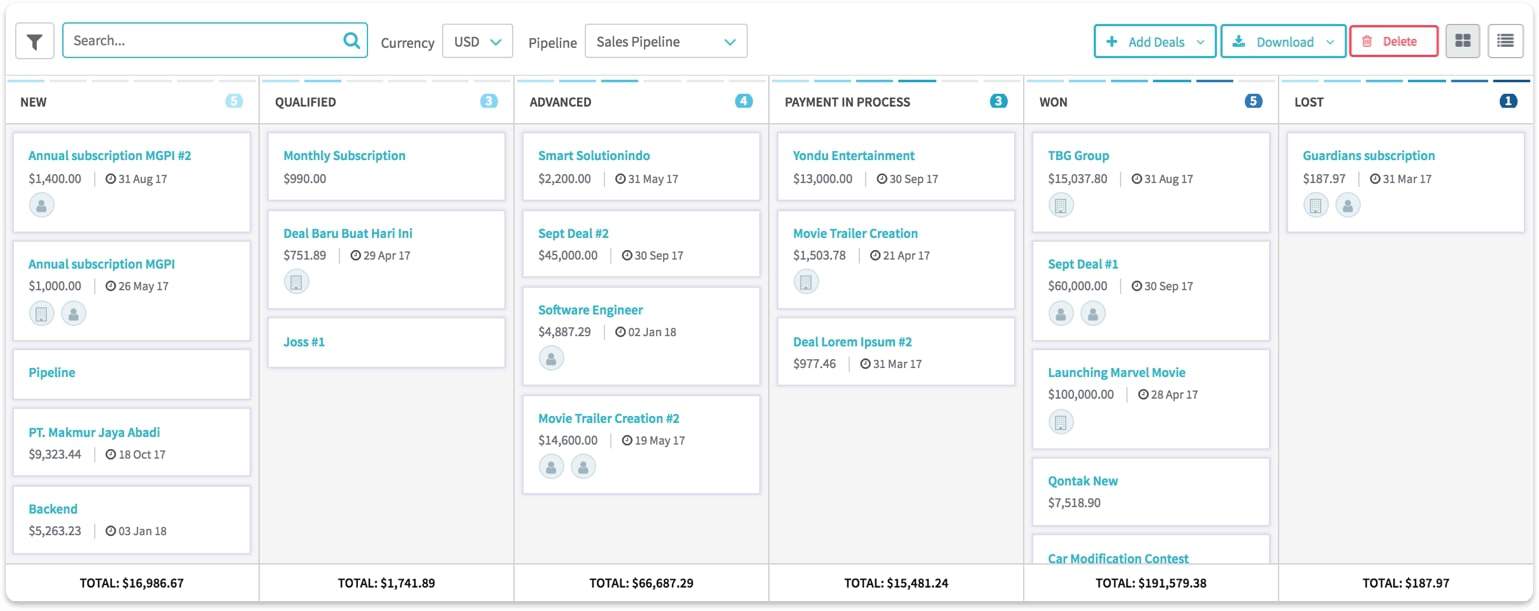Click clock icon on Sept Deal #2 card
The height and width of the screenshot is (611, 1539).
click(x=627, y=256)
